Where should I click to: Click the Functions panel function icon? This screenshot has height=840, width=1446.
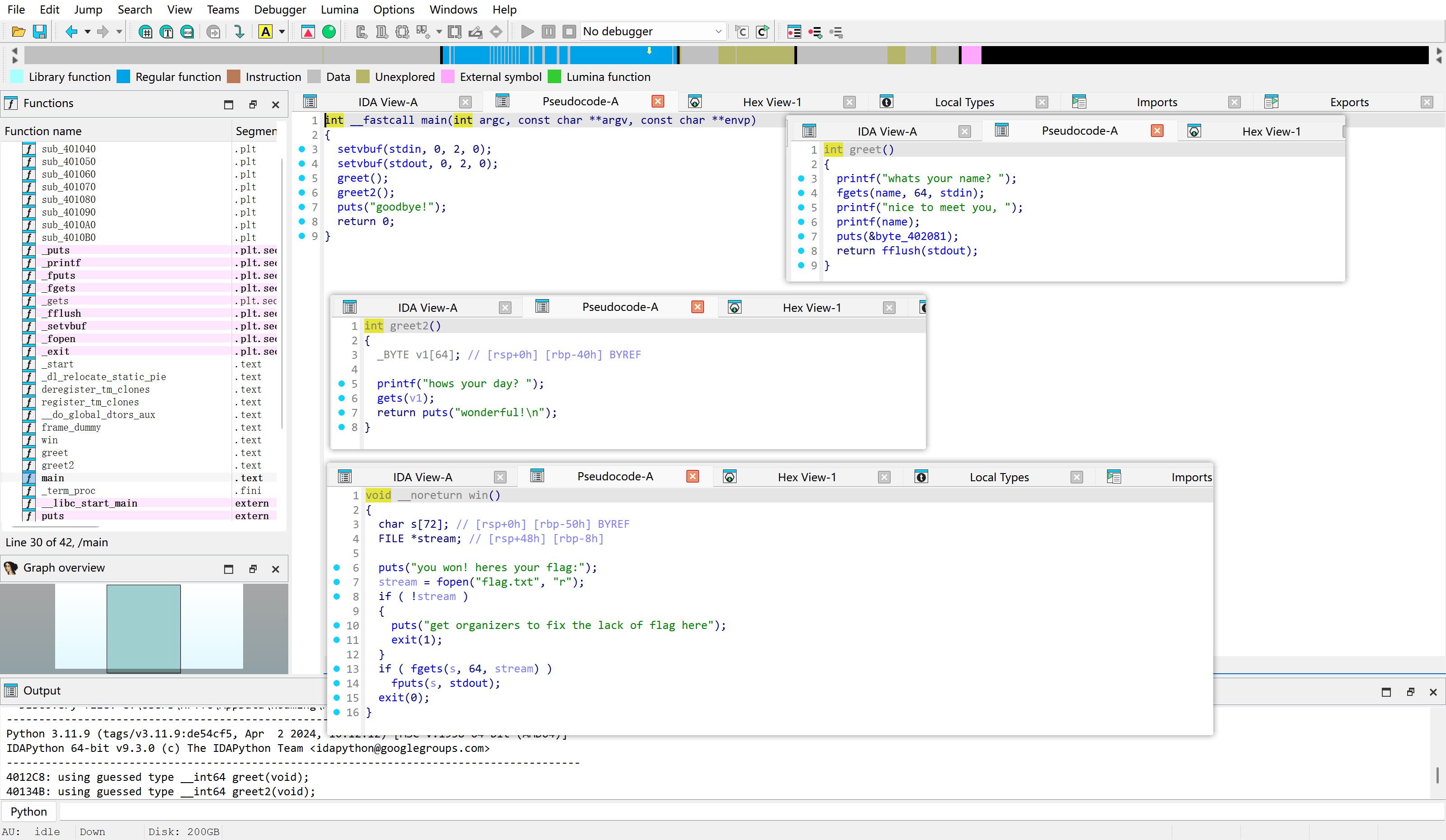11,103
